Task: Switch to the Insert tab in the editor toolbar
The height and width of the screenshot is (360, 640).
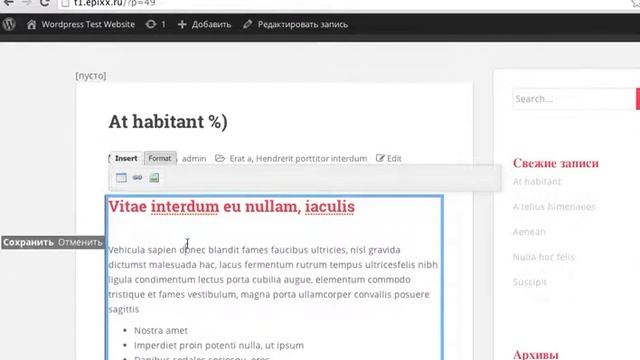Action: tap(126, 158)
